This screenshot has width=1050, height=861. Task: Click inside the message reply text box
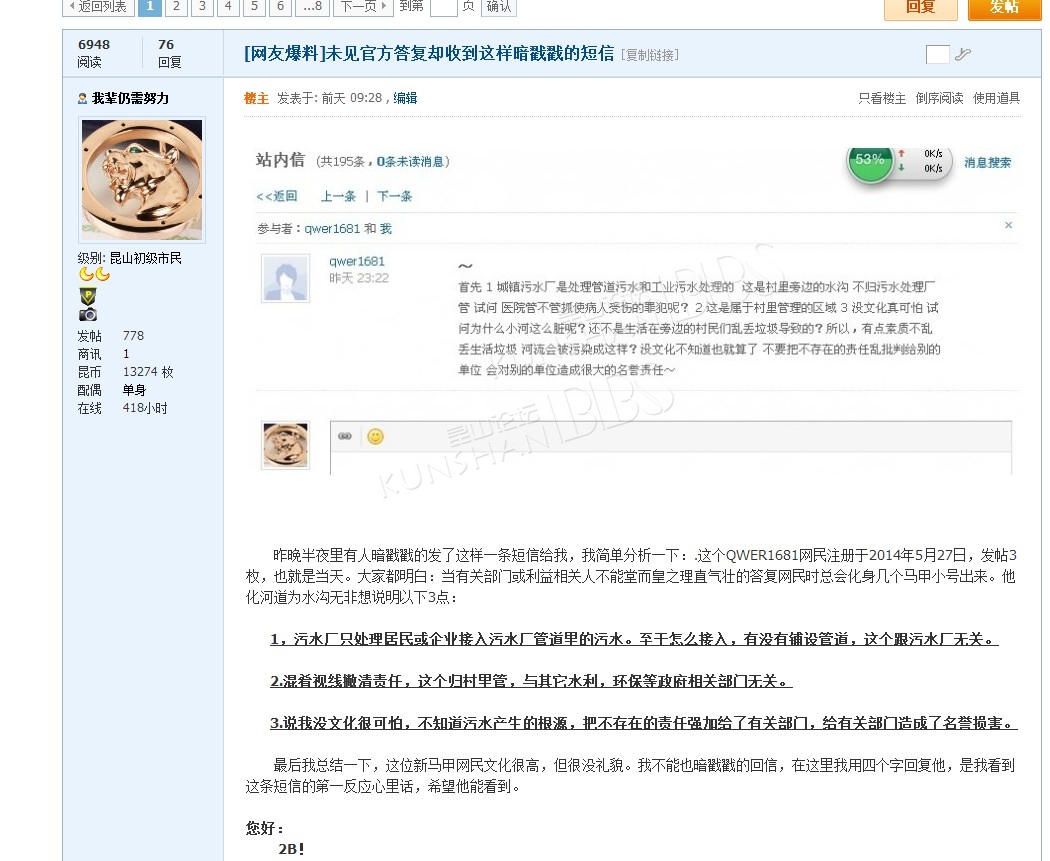[x=671, y=465]
